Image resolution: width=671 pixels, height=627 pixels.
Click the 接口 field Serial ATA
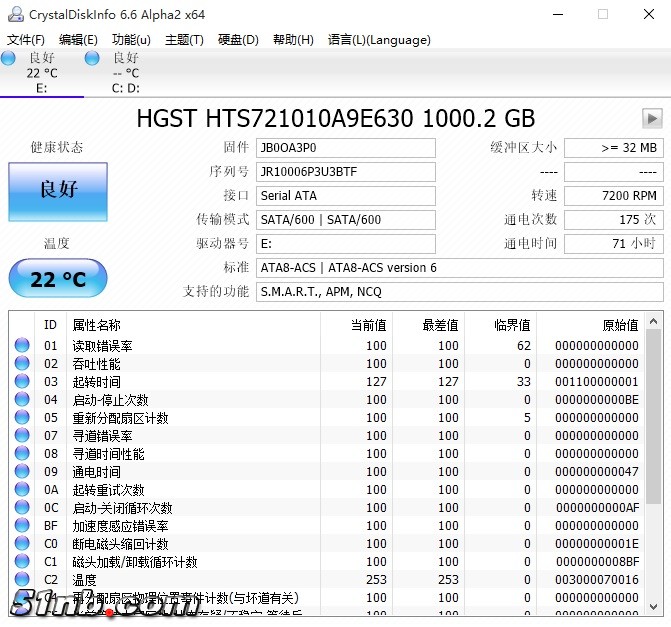click(346, 196)
